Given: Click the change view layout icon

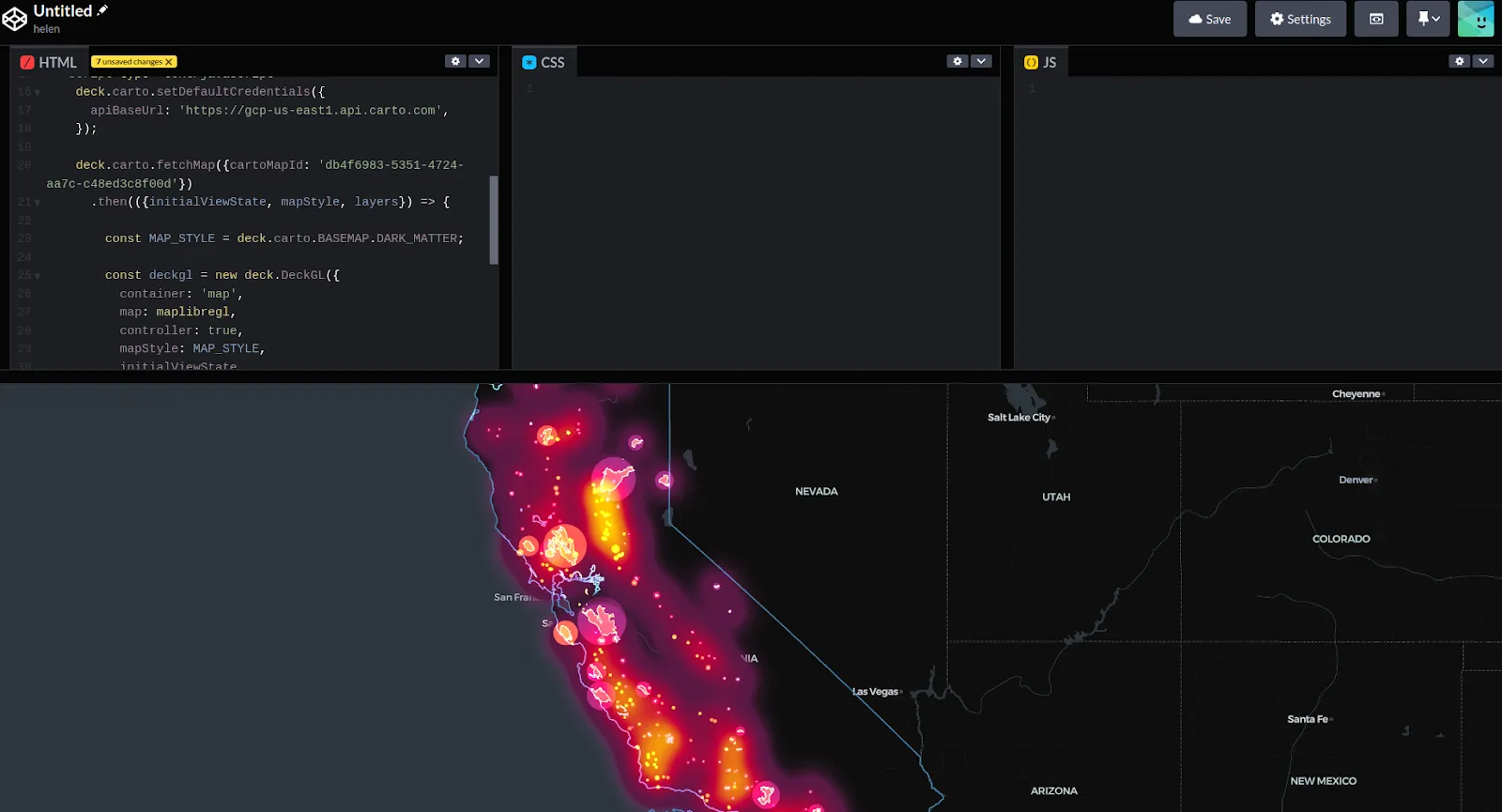Looking at the screenshot, I should 1376,19.
